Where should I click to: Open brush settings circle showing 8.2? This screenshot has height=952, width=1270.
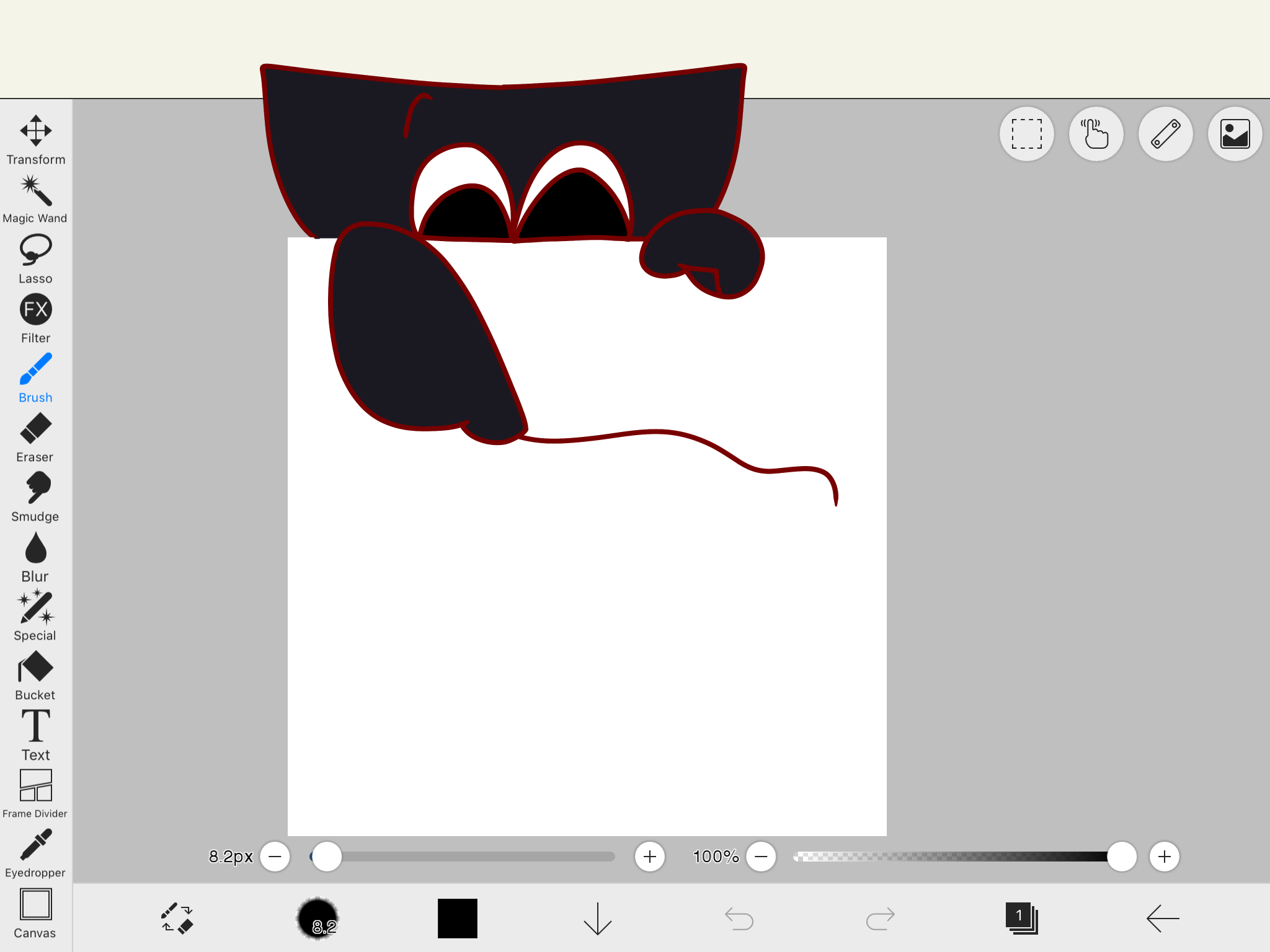tap(317, 918)
